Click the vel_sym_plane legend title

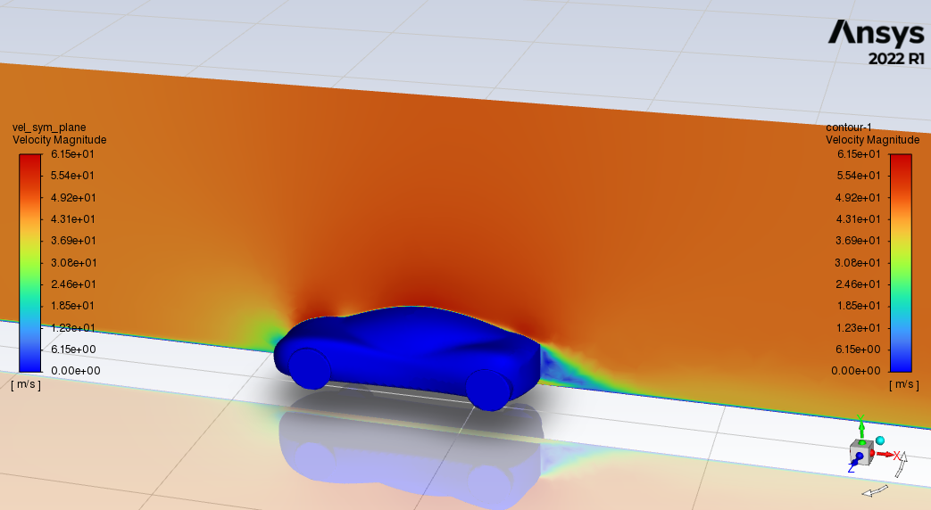click(49, 127)
